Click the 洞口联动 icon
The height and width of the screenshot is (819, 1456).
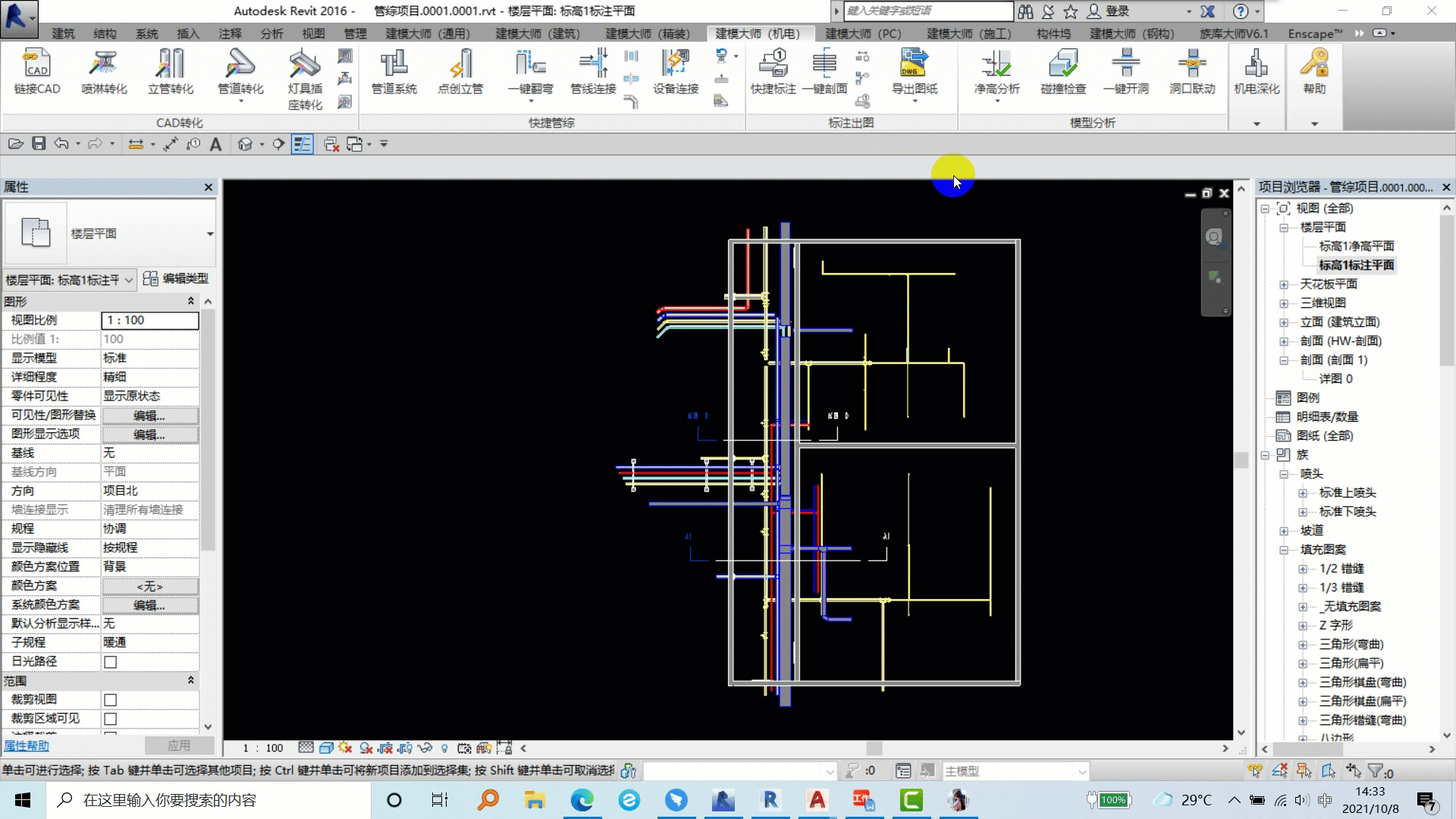point(1192,64)
